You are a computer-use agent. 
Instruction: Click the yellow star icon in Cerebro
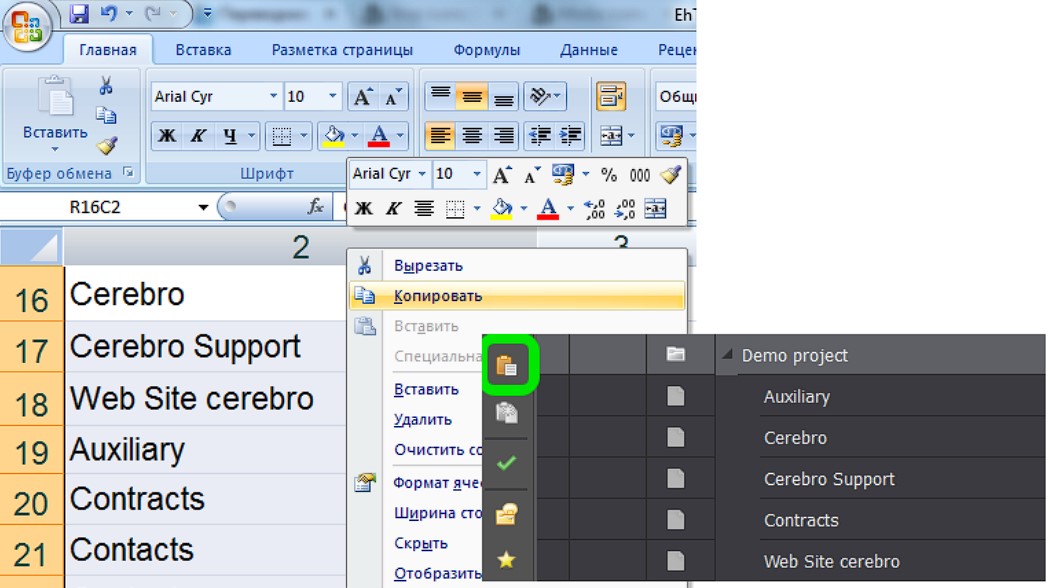pos(507,559)
